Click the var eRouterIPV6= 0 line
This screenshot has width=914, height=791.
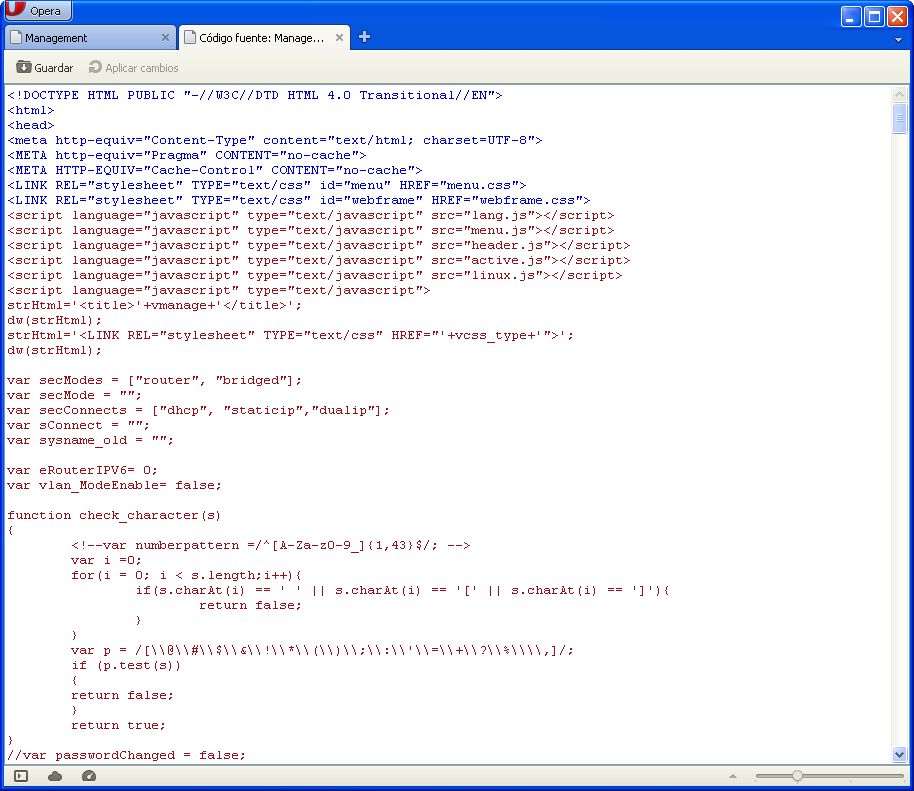(82, 470)
